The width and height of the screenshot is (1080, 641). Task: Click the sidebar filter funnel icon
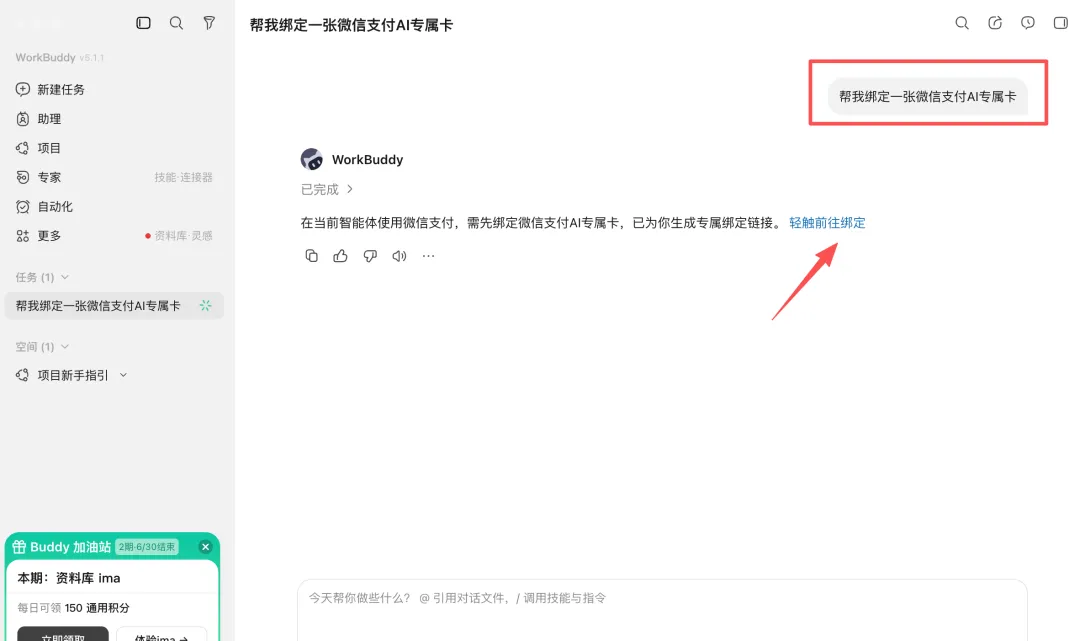coord(209,23)
